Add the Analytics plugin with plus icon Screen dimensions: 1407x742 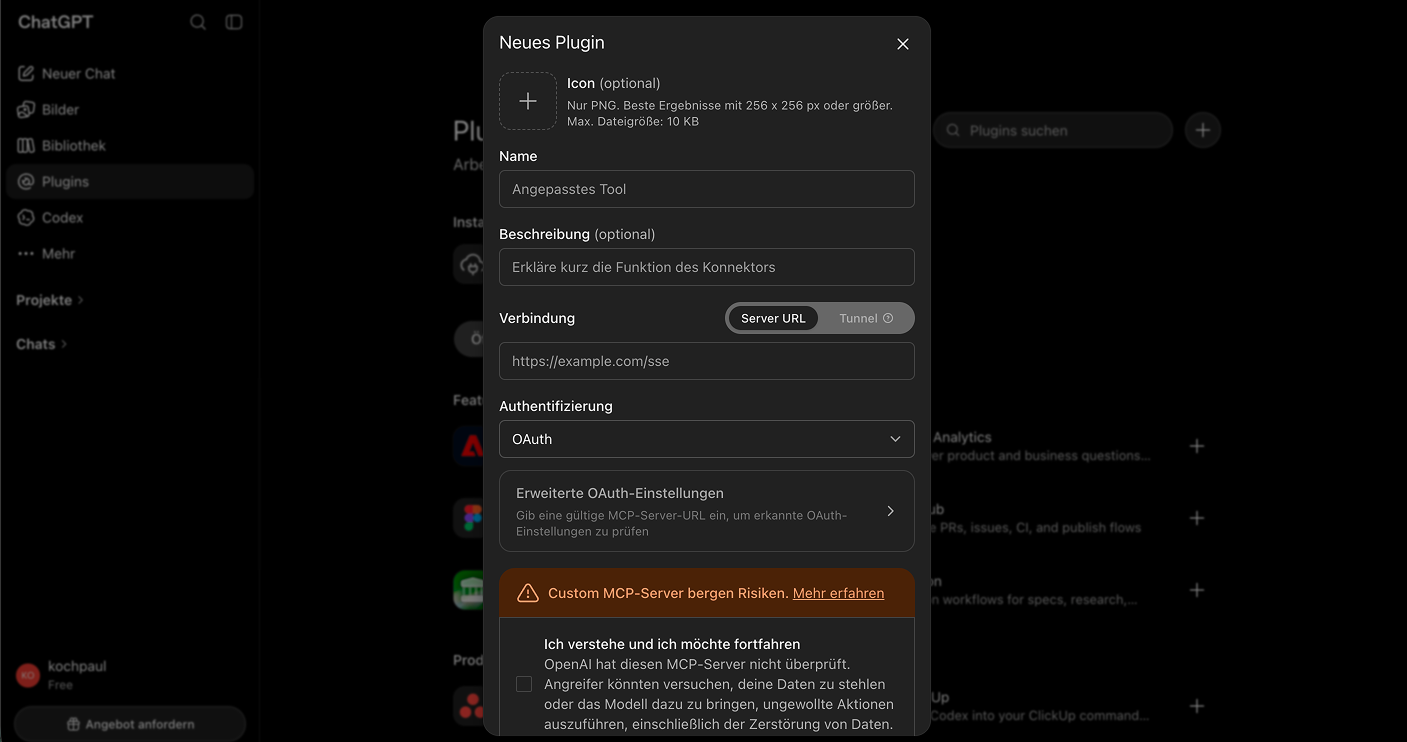(x=1197, y=446)
